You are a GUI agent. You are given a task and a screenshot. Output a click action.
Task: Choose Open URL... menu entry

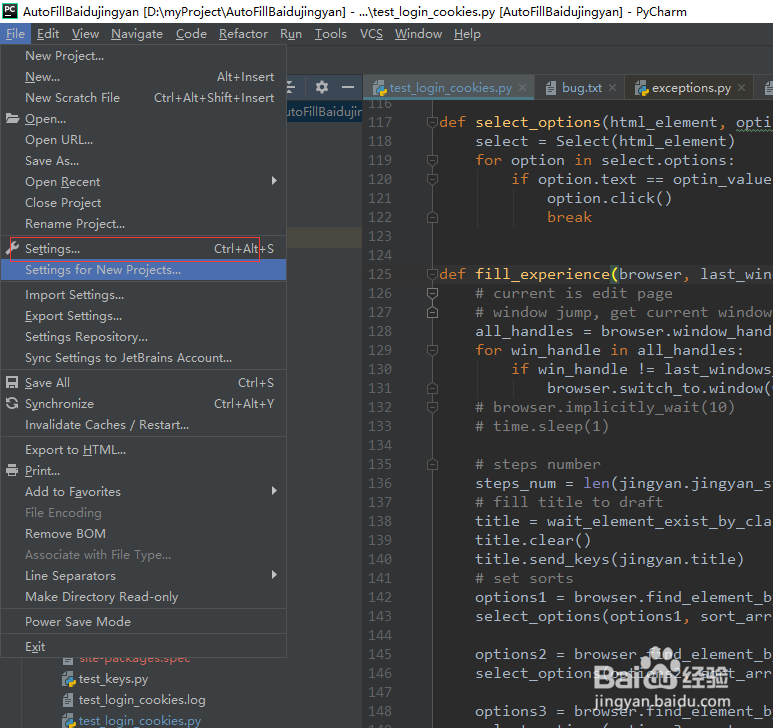coord(143,139)
